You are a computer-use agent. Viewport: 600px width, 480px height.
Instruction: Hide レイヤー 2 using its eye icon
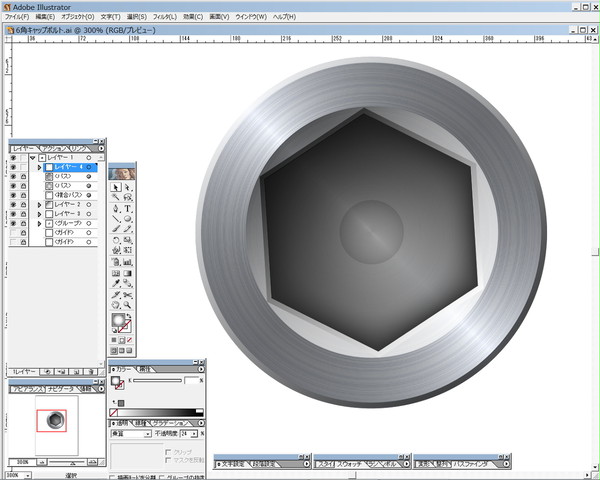click(13, 205)
